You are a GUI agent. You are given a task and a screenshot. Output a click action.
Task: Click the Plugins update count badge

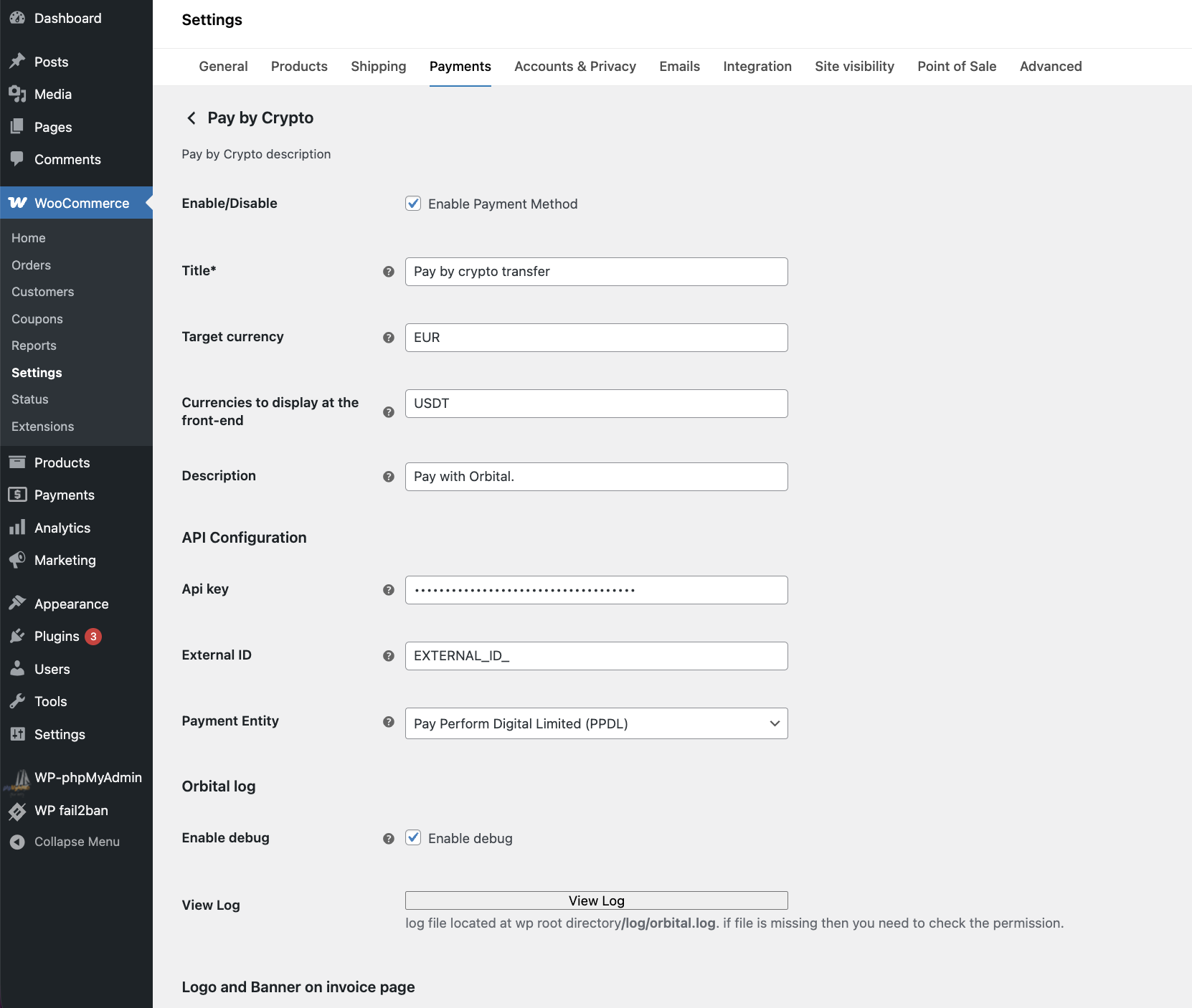[x=93, y=637]
